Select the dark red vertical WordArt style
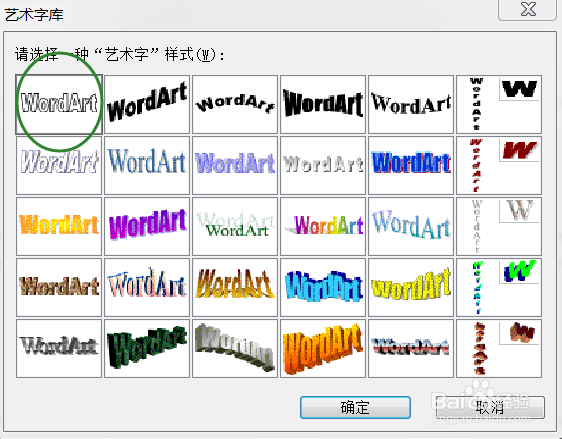 coord(499,165)
